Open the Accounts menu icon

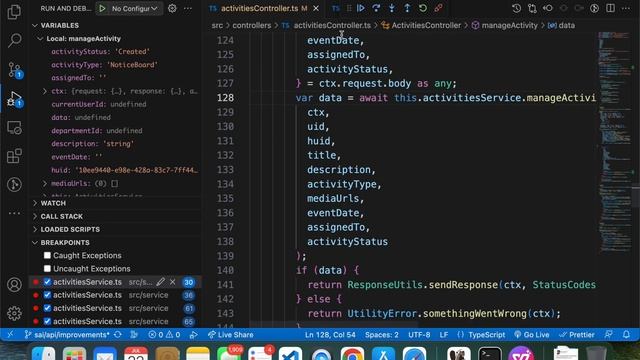coord(14,284)
